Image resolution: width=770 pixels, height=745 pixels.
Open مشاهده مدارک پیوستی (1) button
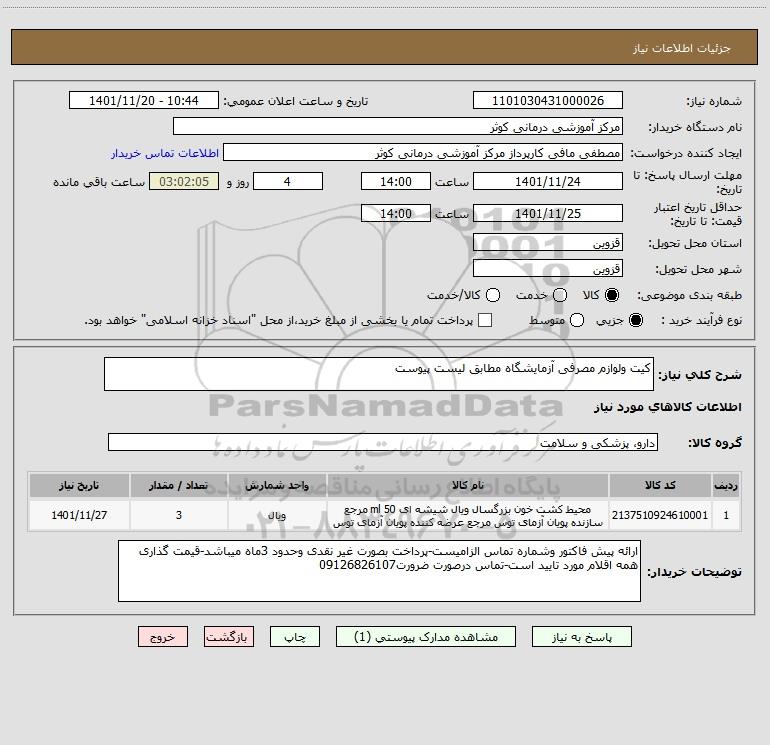pos(426,637)
